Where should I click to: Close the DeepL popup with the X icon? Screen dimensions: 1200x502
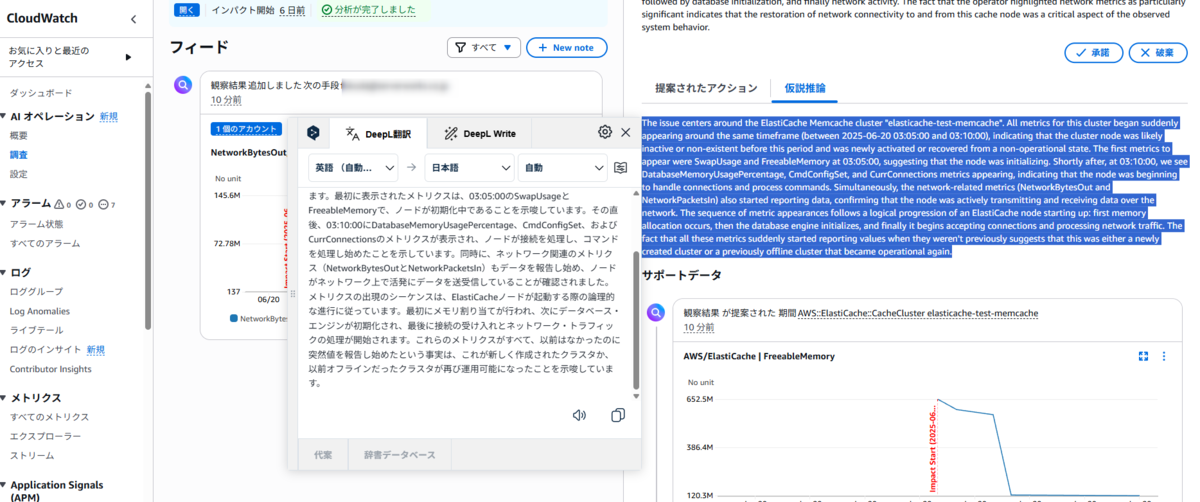(x=626, y=132)
